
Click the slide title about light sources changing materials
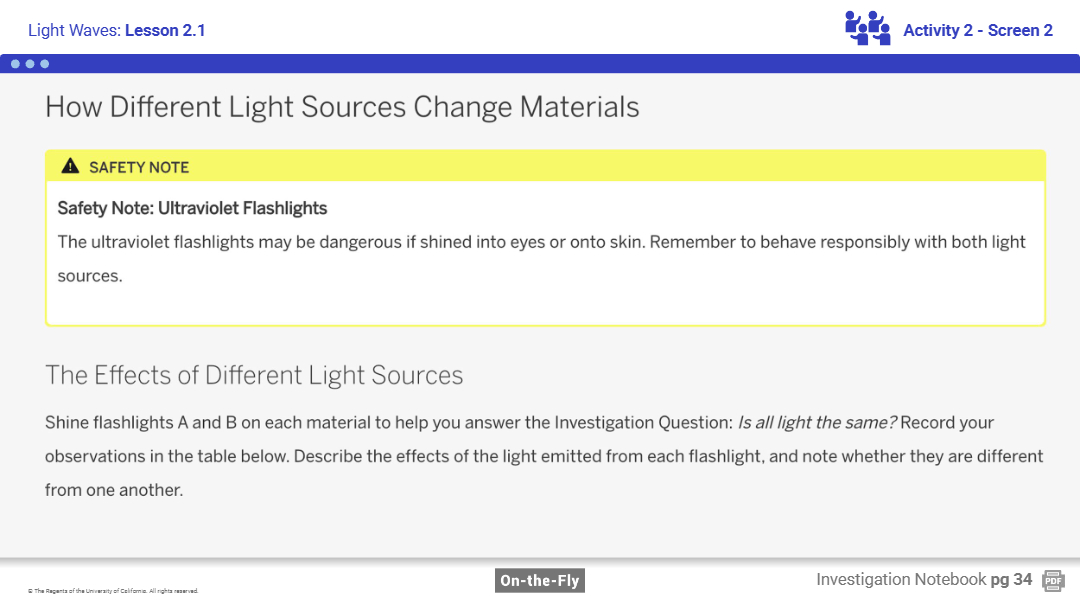(342, 107)
